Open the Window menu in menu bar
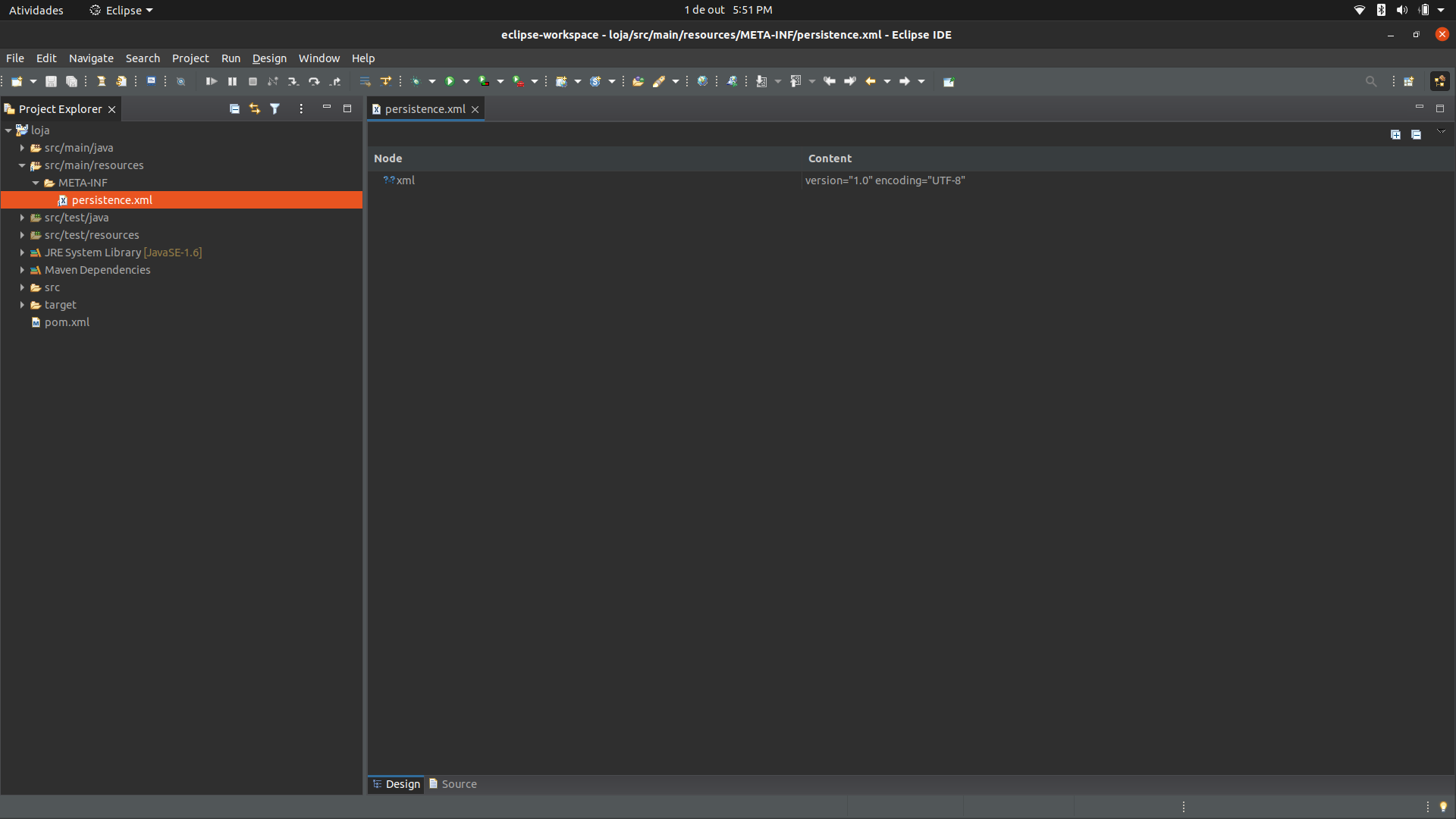This screenshot has height=819, width=1456. 319,57
